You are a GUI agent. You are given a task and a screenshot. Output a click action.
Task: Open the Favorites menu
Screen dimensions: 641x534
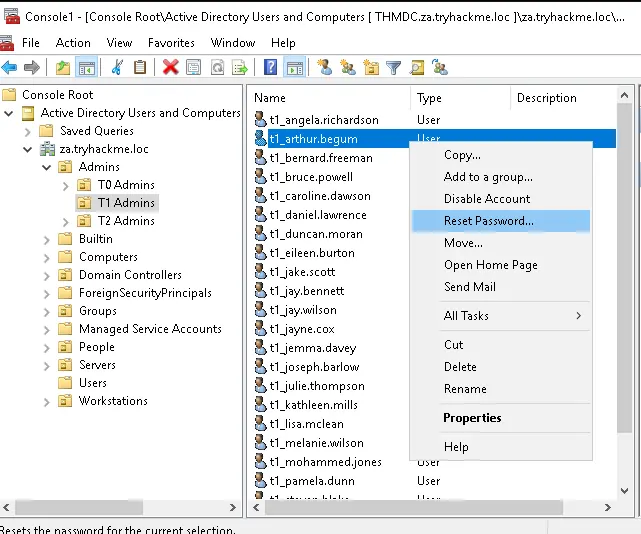pos(171,43)
